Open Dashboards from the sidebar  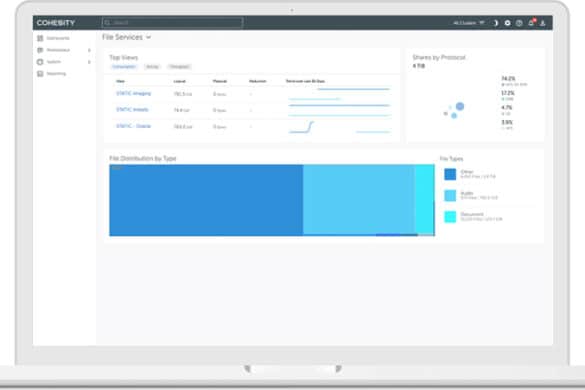[x=58, y=38]
